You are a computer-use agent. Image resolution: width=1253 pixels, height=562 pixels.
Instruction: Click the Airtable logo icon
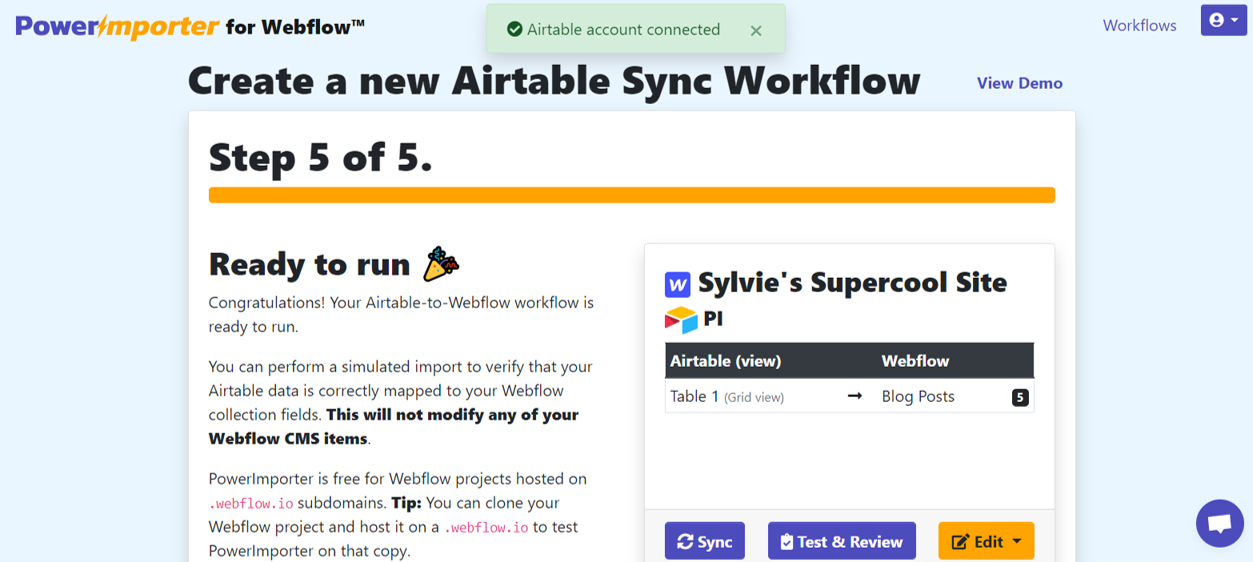point(681,320)
